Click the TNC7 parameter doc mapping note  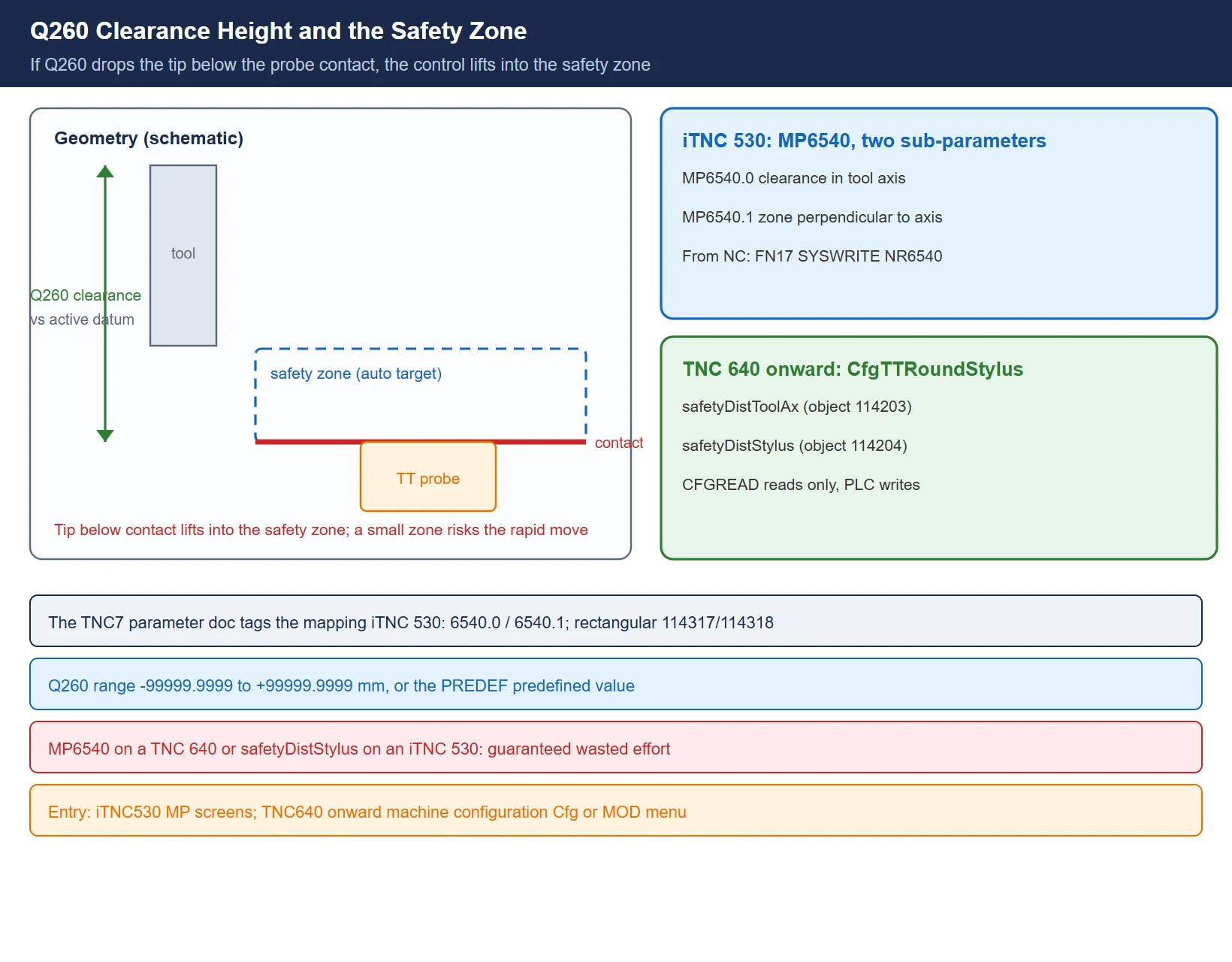(616, 621)
